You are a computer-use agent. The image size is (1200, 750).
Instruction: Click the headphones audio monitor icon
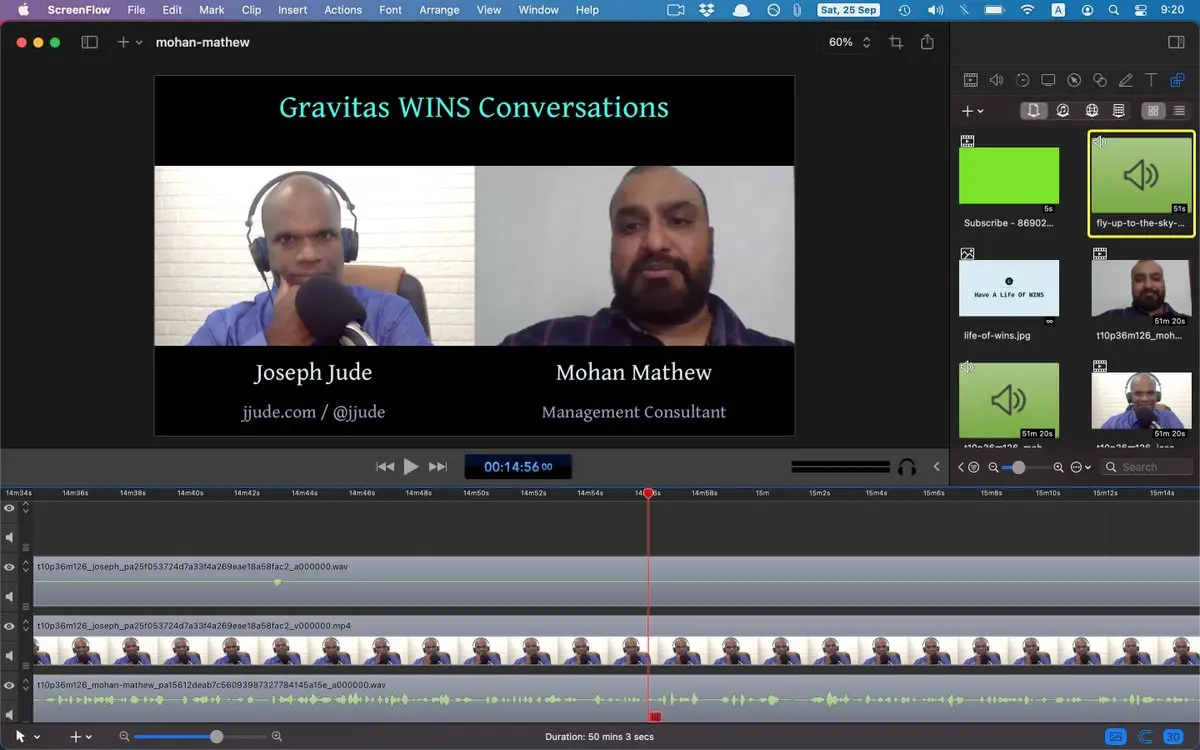[907, 466]
